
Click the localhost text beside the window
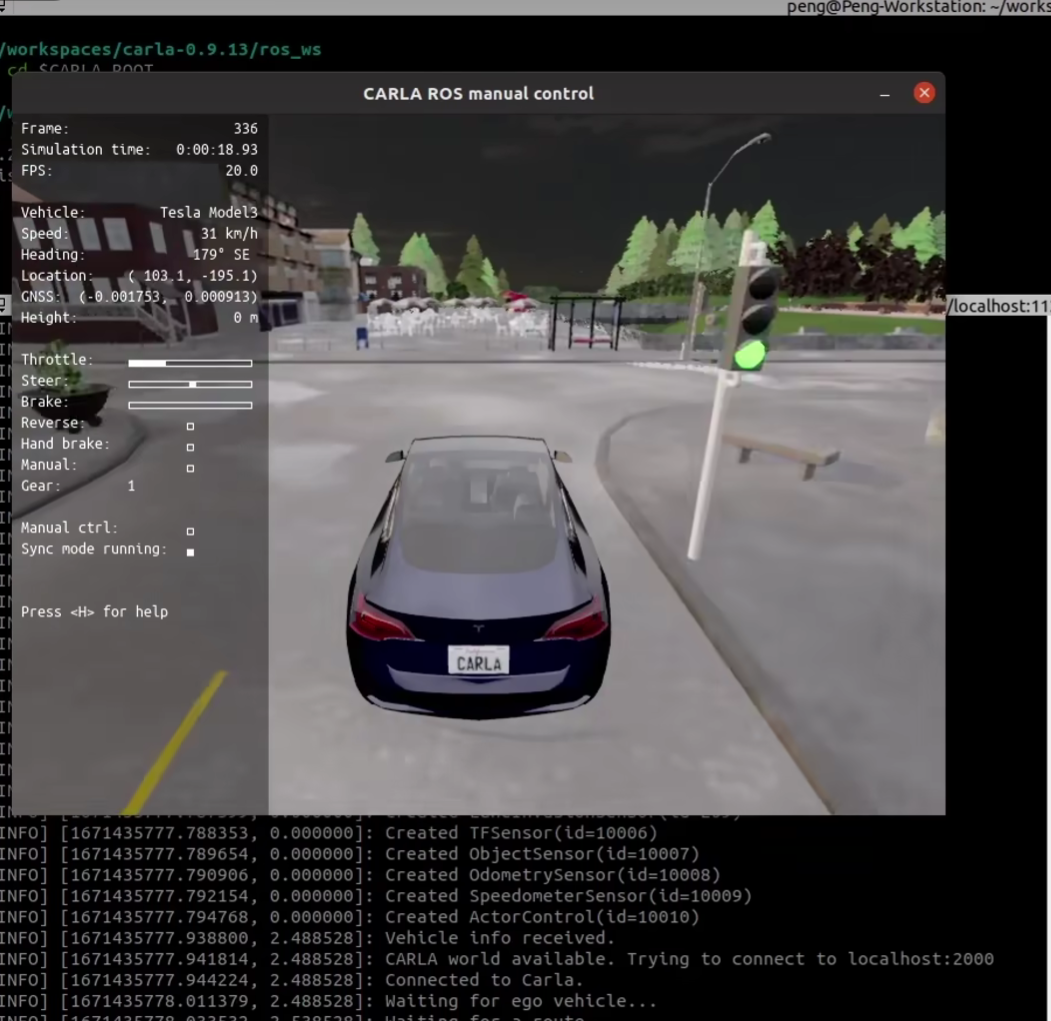tap(999, 306)
